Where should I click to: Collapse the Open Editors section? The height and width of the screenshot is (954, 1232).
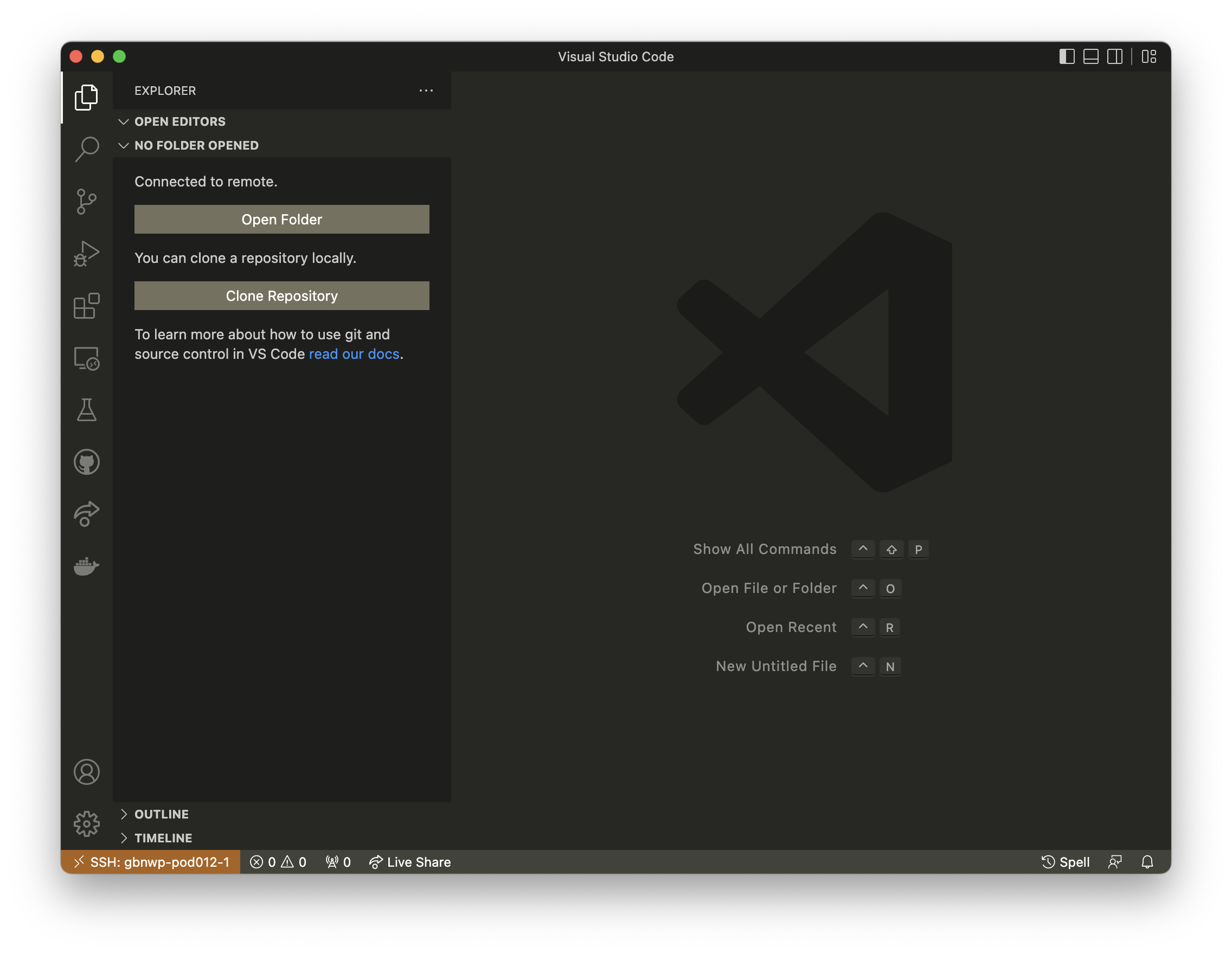282,121
